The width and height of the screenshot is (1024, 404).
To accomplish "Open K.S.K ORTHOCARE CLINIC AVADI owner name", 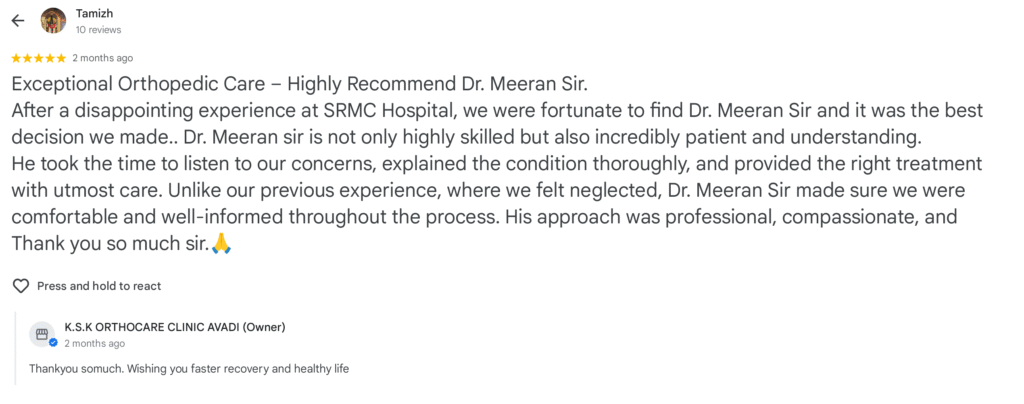I will 174,327.
